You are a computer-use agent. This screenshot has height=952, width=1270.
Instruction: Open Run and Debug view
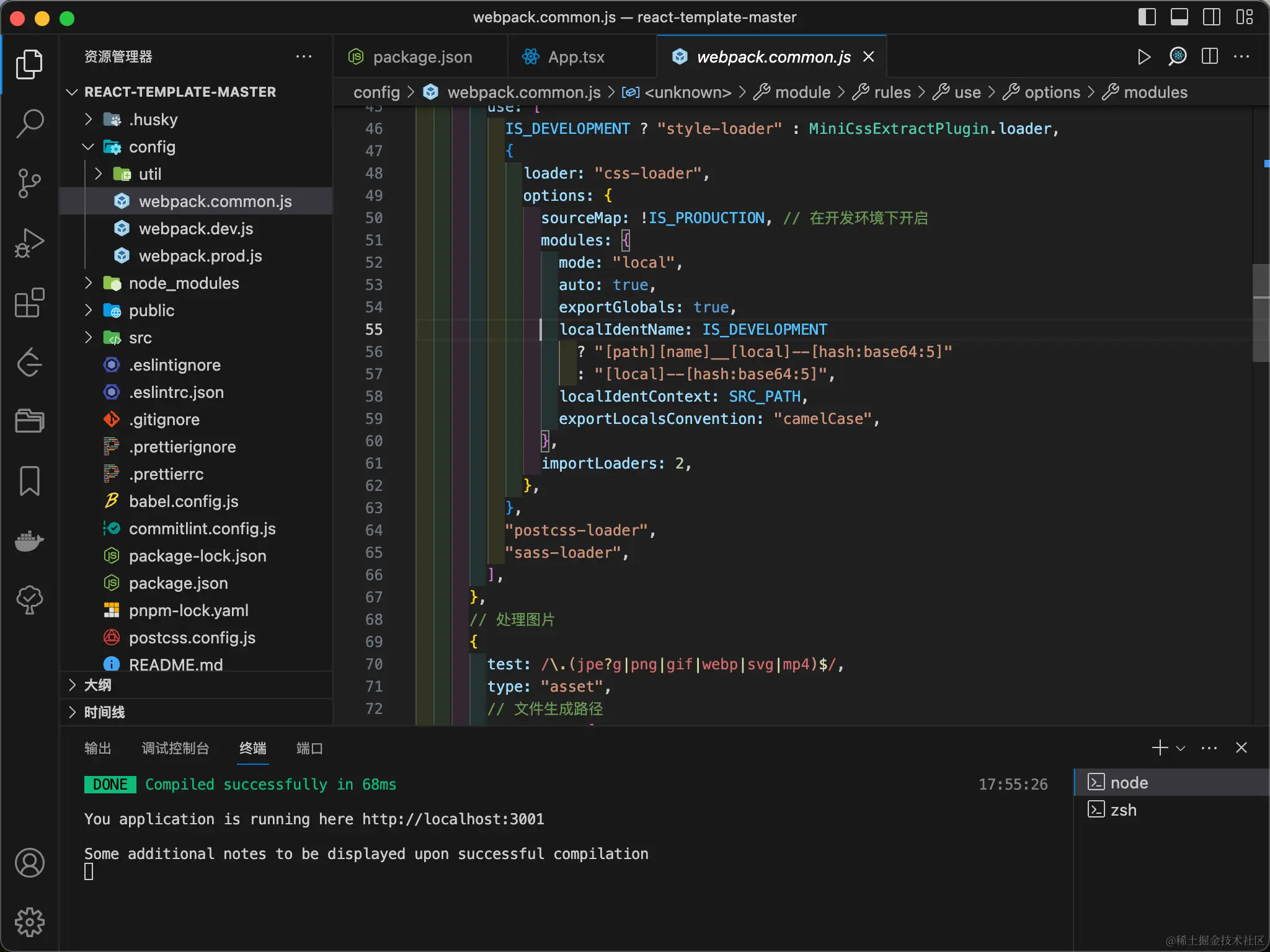tap(29, 243)
